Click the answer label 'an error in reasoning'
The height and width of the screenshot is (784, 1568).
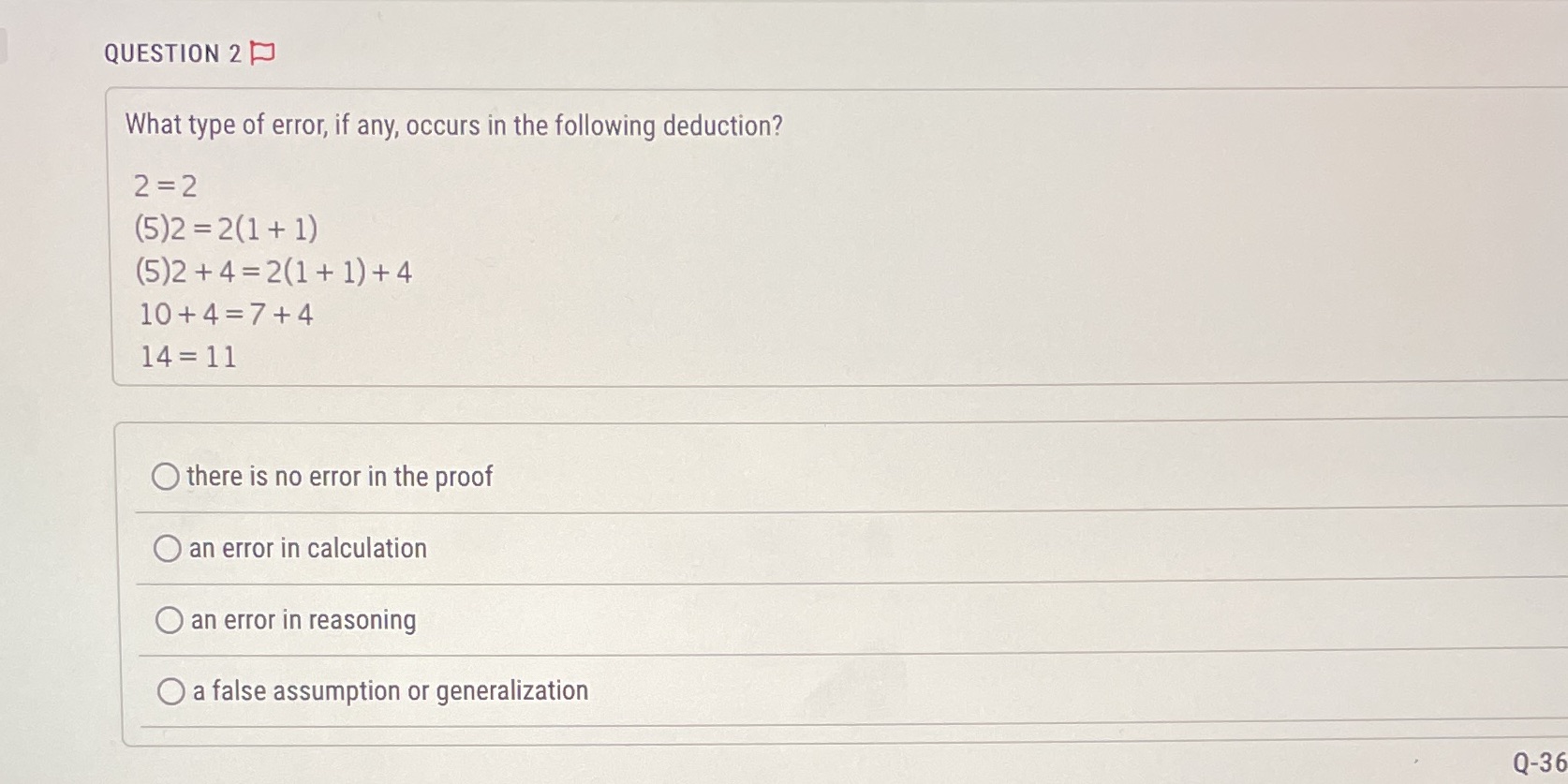(x=303, y=620)
